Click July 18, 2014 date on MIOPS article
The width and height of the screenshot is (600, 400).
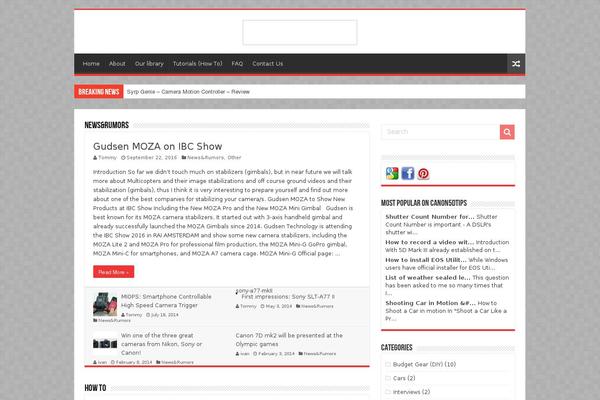[x=165, y=315]
